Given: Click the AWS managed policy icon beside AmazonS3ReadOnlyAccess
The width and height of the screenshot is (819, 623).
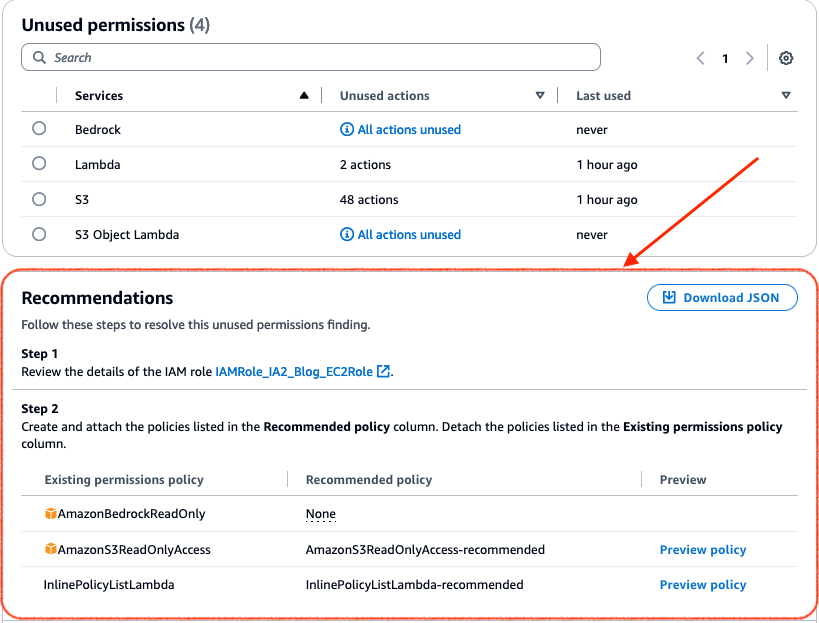Looking at the screenshot, I should 49,549.
